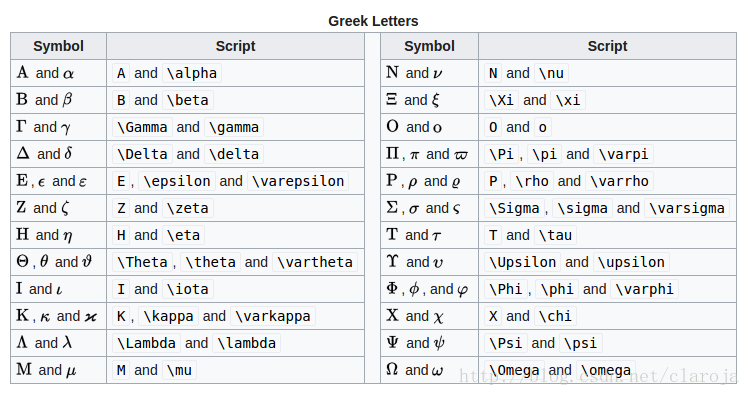Click the Greek Letters table title

tap(373, 21)
